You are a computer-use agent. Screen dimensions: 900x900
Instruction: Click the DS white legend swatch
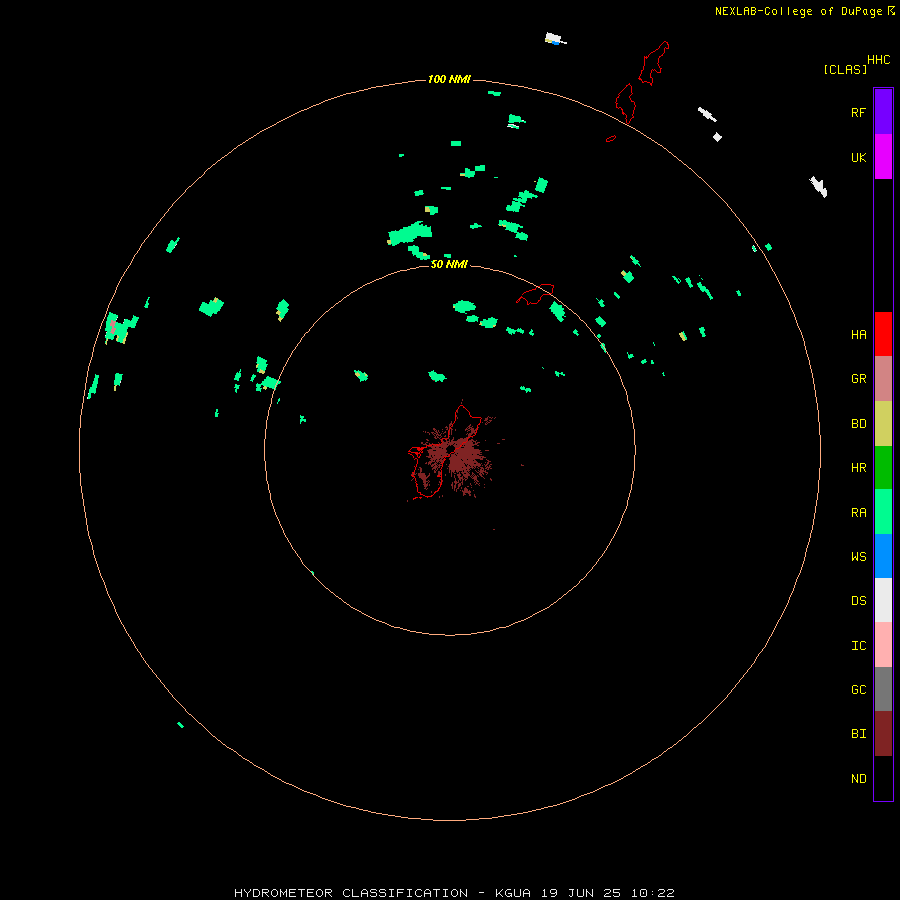(x=883, y=600)
